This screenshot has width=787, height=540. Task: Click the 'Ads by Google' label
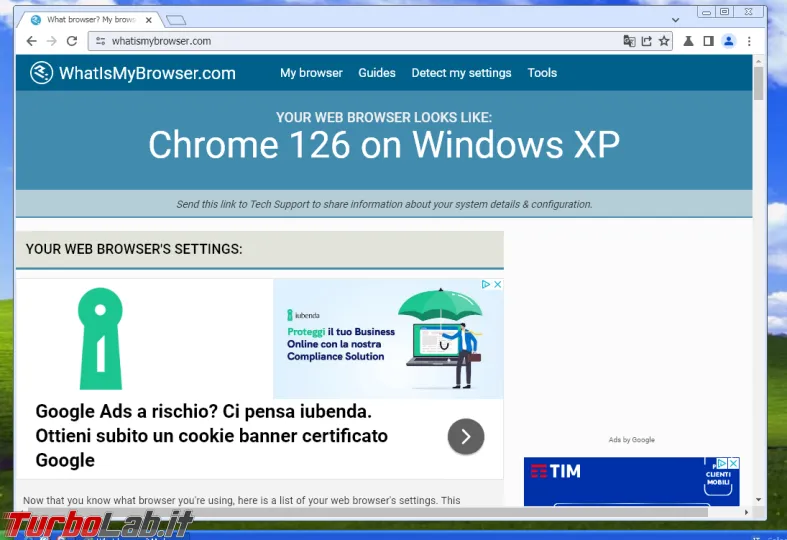pyautogui.click(x=631, y=440)
